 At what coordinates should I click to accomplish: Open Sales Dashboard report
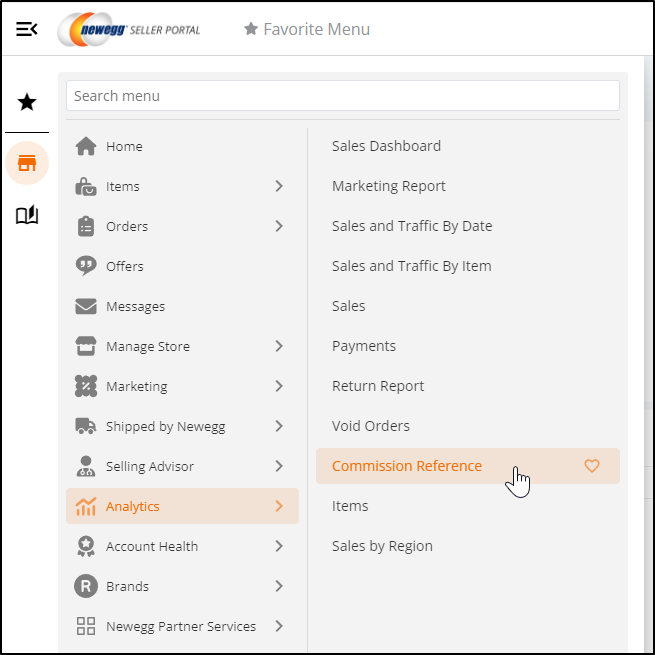point(386,146)
